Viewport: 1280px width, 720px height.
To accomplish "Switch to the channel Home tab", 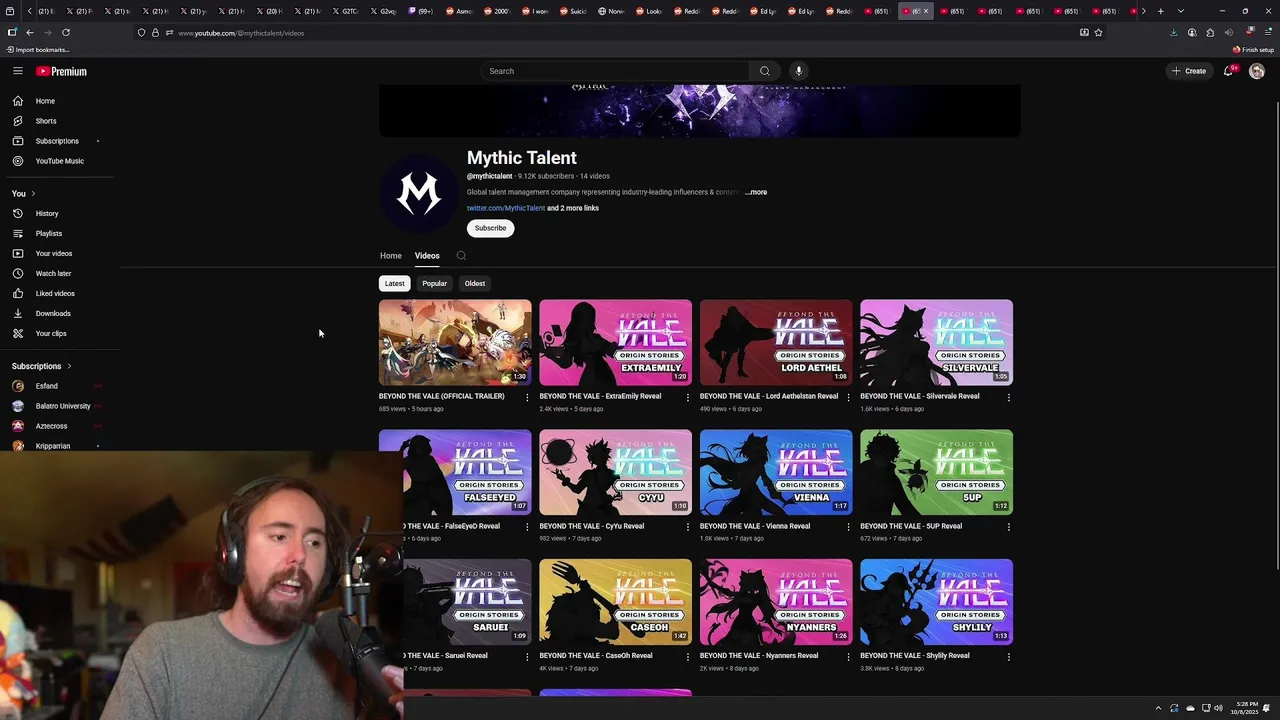I will click(391, 256).
